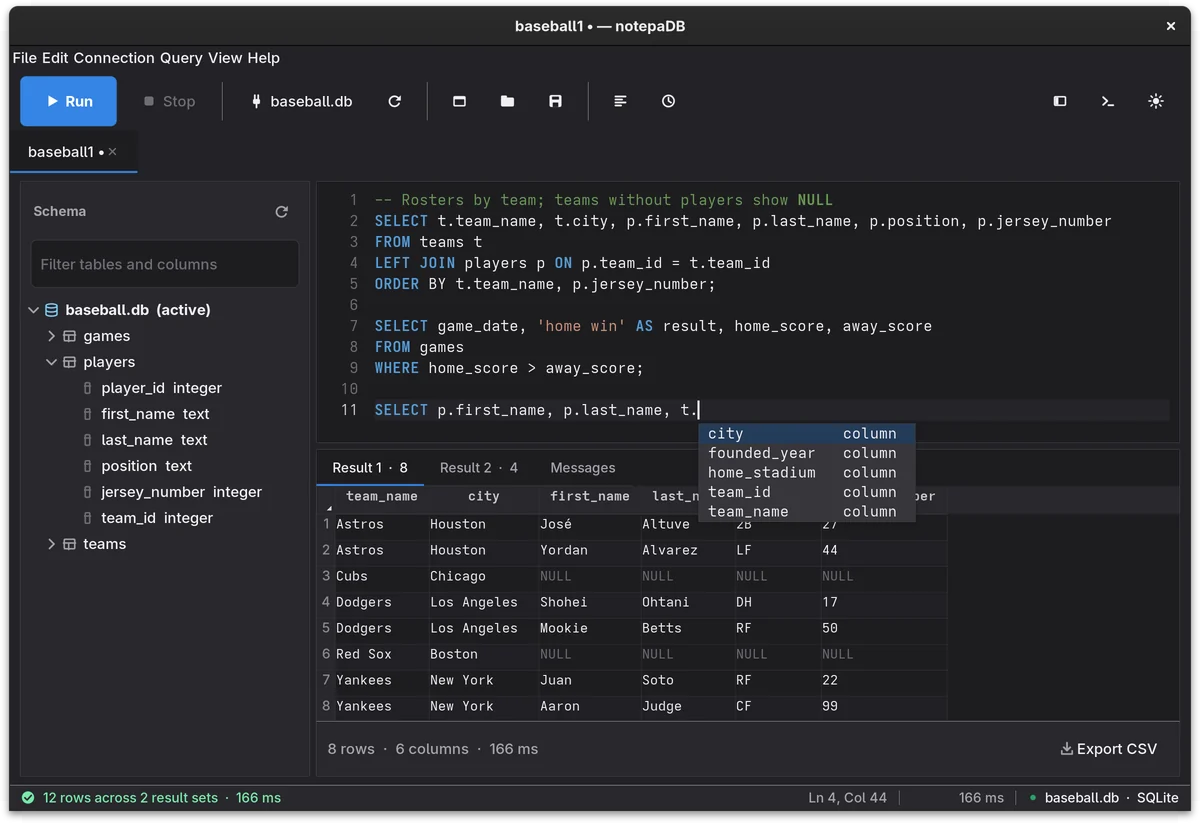Click the Boston city cell

483,654
